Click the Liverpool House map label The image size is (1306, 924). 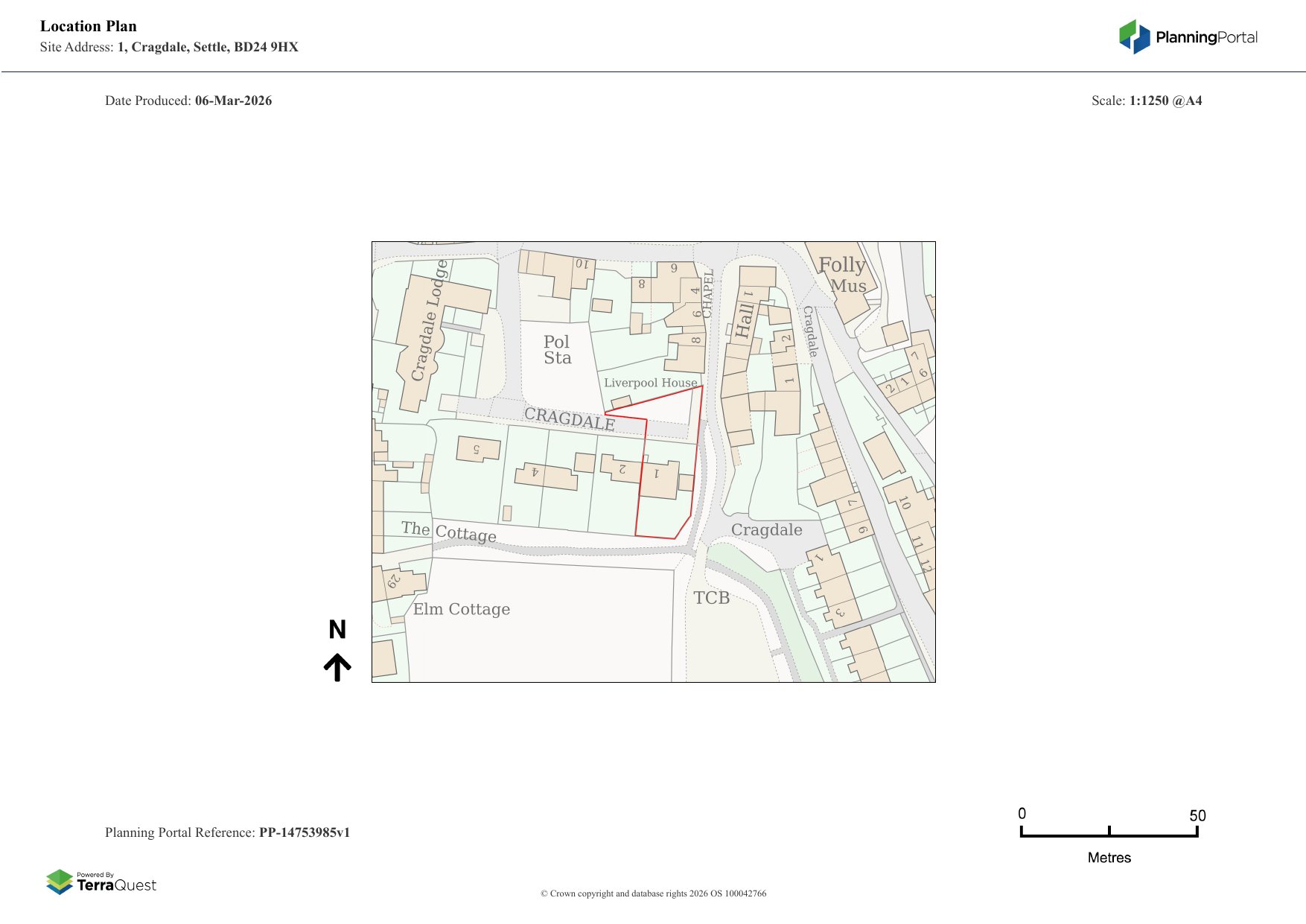(x=650, y=383)
